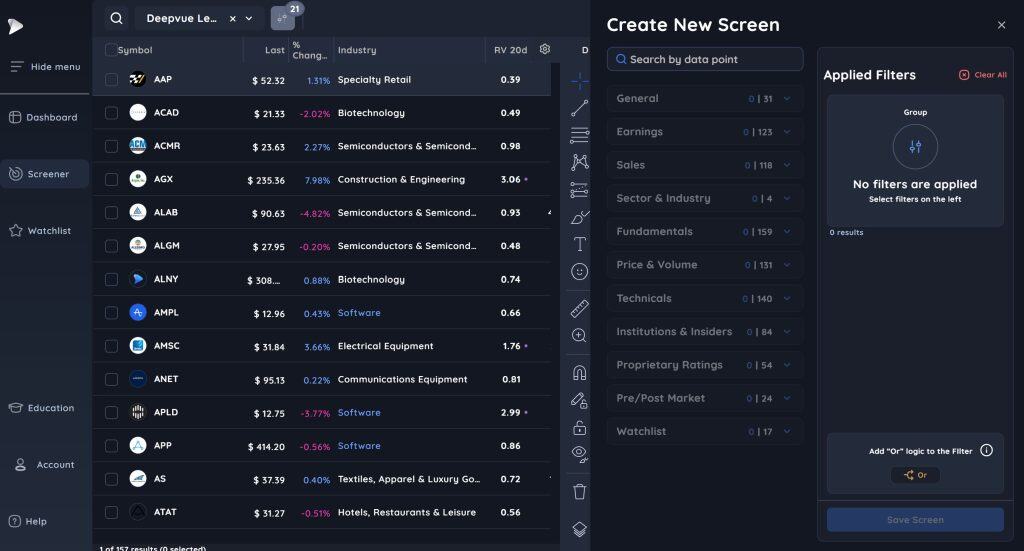Click the Search by data point field
The height and width of the screenshot is (551, 1024).
tap(705, 59)
